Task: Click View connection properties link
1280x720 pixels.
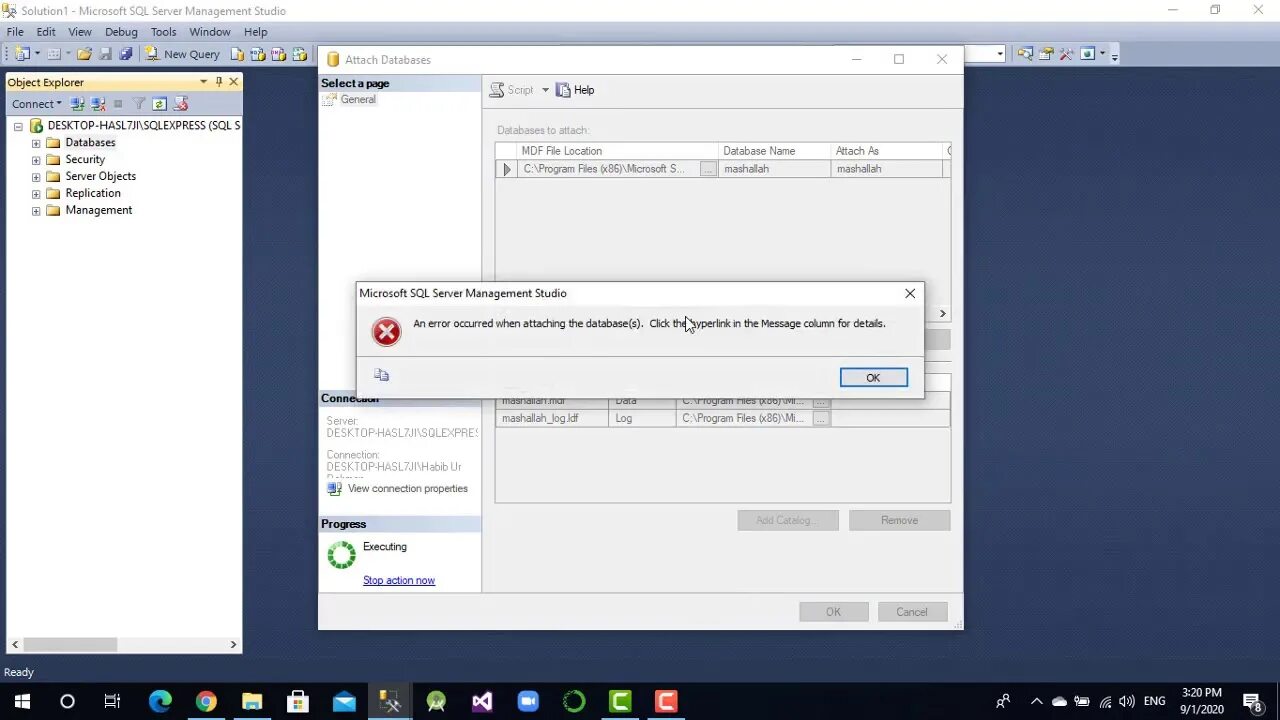Action: (x=408, y=489)
